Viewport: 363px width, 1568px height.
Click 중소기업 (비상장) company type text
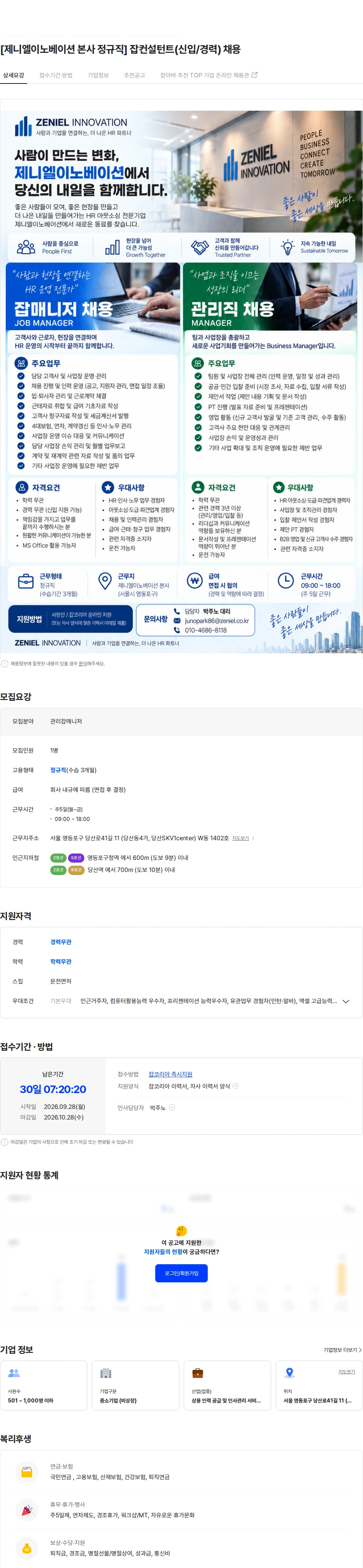118,1401
